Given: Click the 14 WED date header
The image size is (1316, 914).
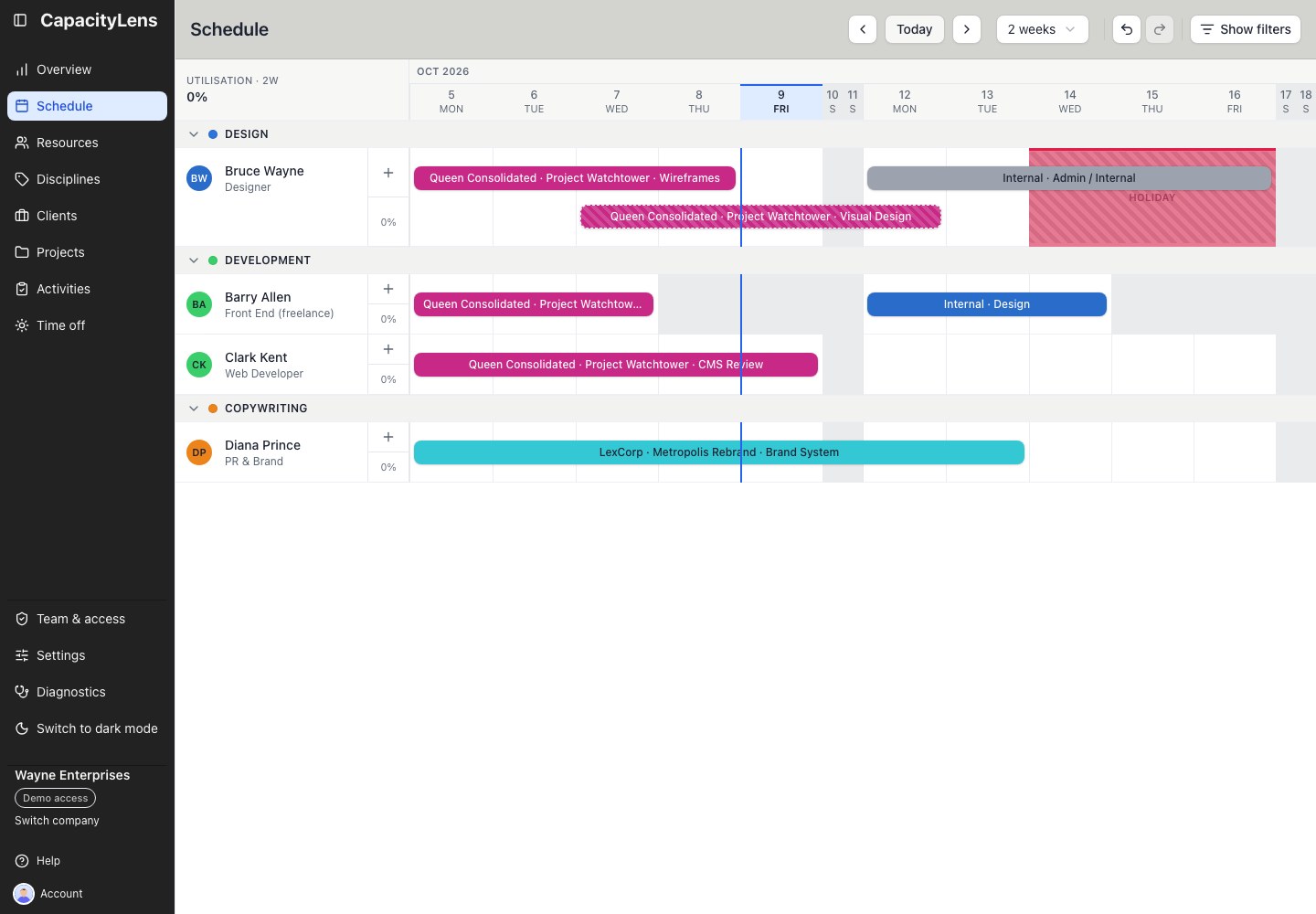Looking at the screenshot, I should tap(1070, 101).
